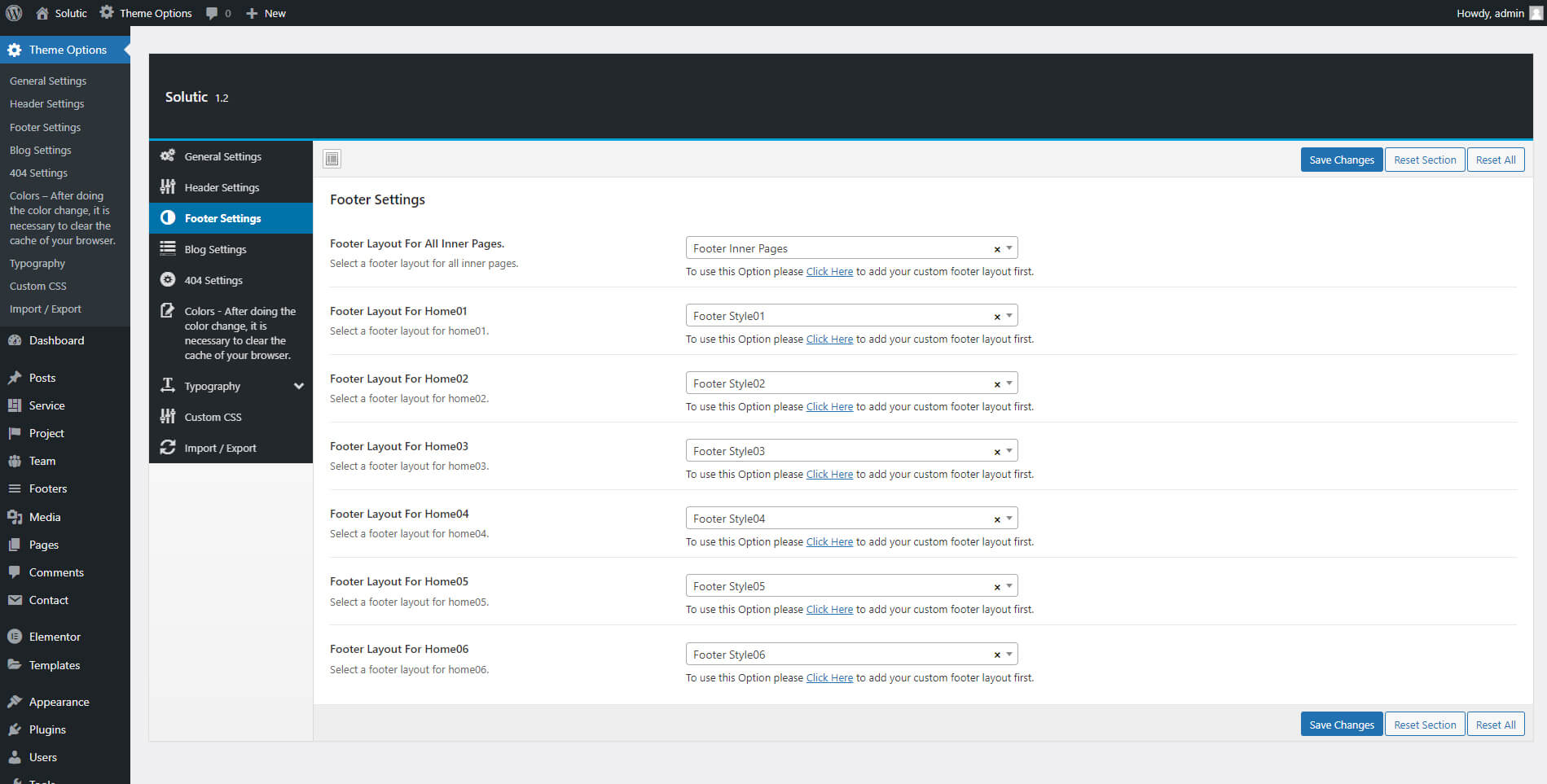Click the WordPress logo icon
This screenshot has height=784, width=1547.
[13, 13]
